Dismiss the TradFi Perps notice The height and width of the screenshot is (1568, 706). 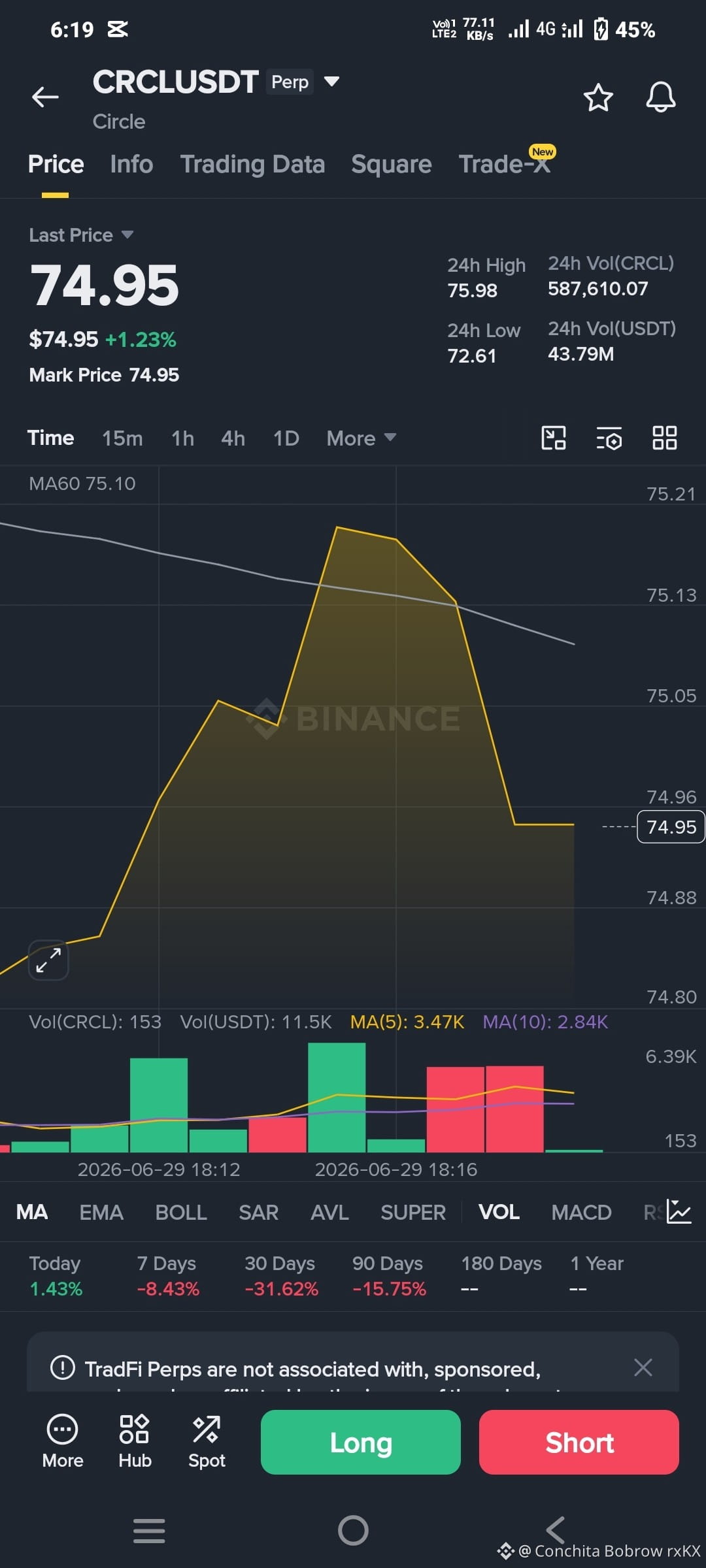click(643, 1367)
